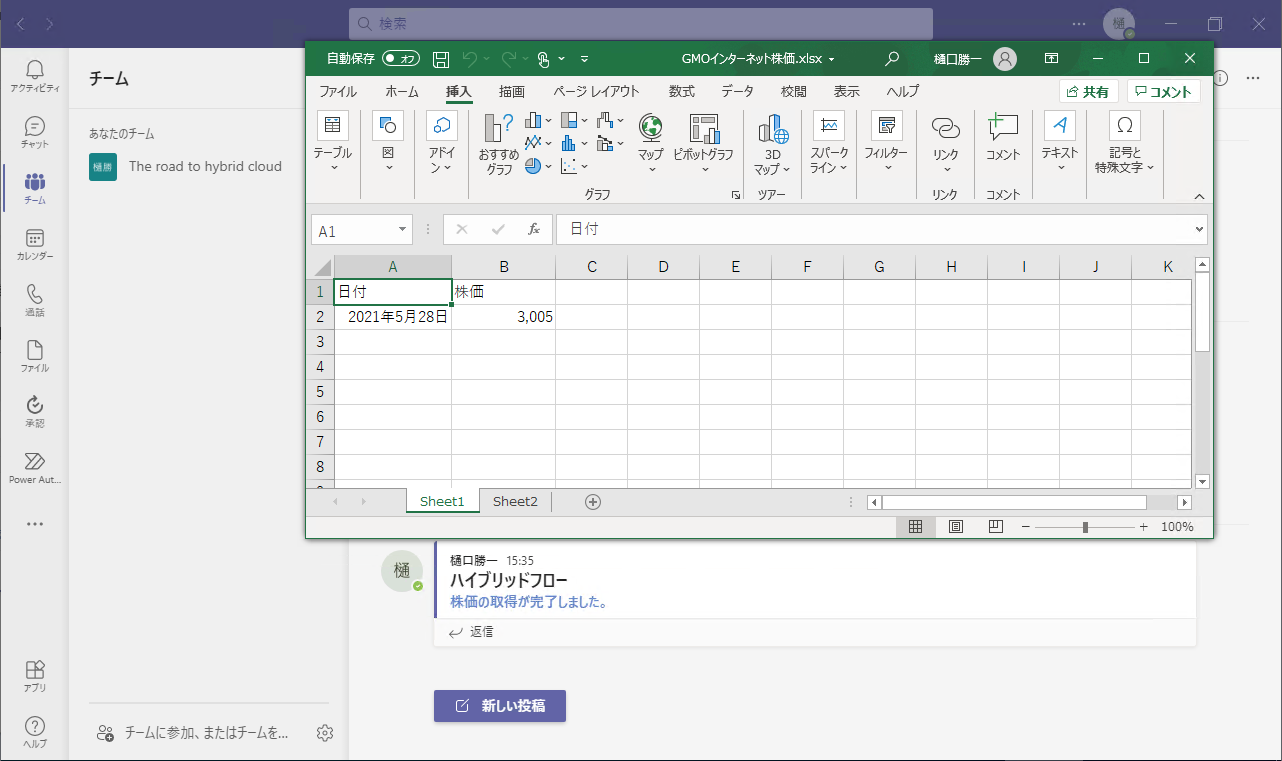Screen dimensions: 1282x761
Task: Open Apps (アプリ) in Teams sidebar
Action: coord(35,676)
